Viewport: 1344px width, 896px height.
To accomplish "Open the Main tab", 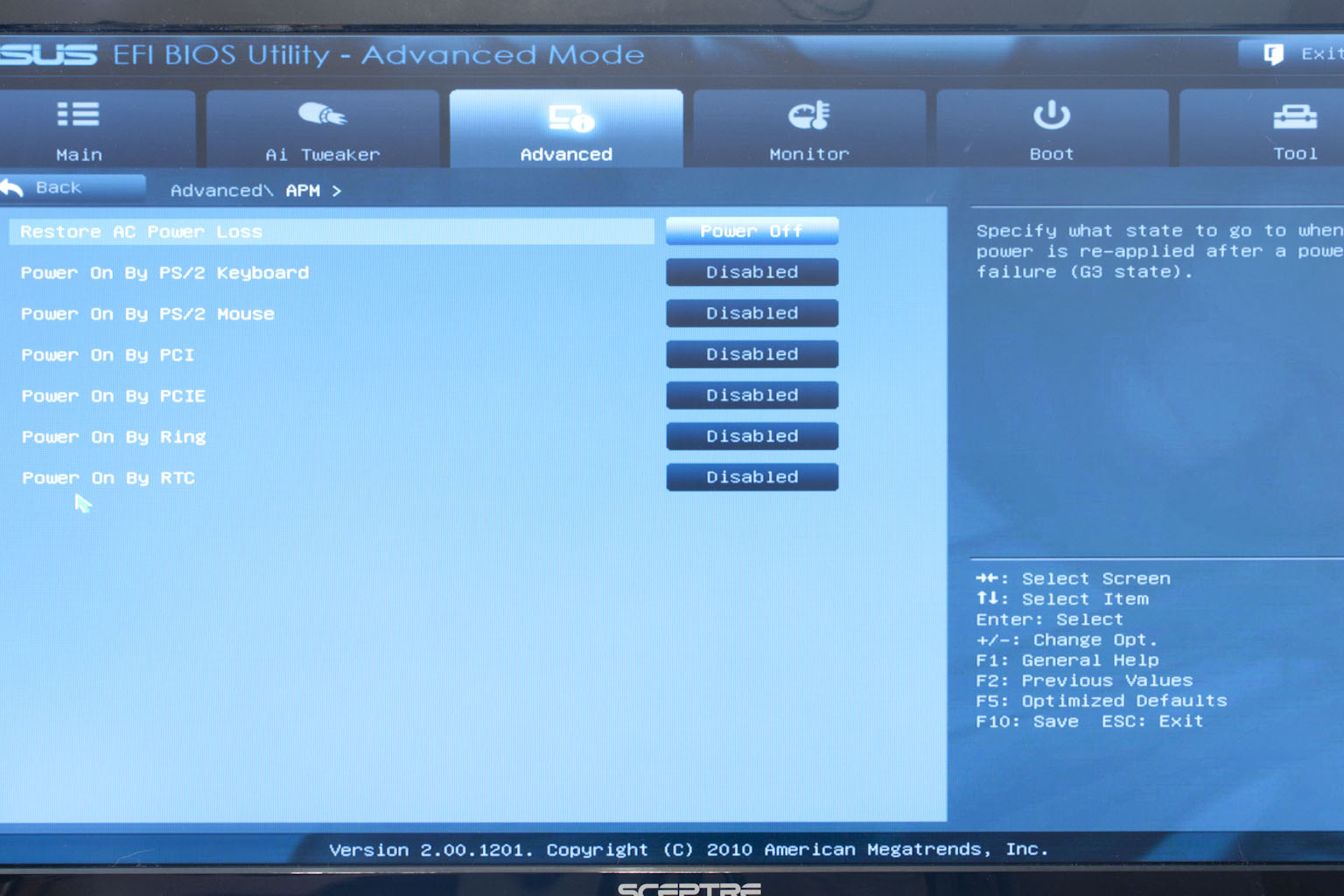I will click(x=96, y=129).
